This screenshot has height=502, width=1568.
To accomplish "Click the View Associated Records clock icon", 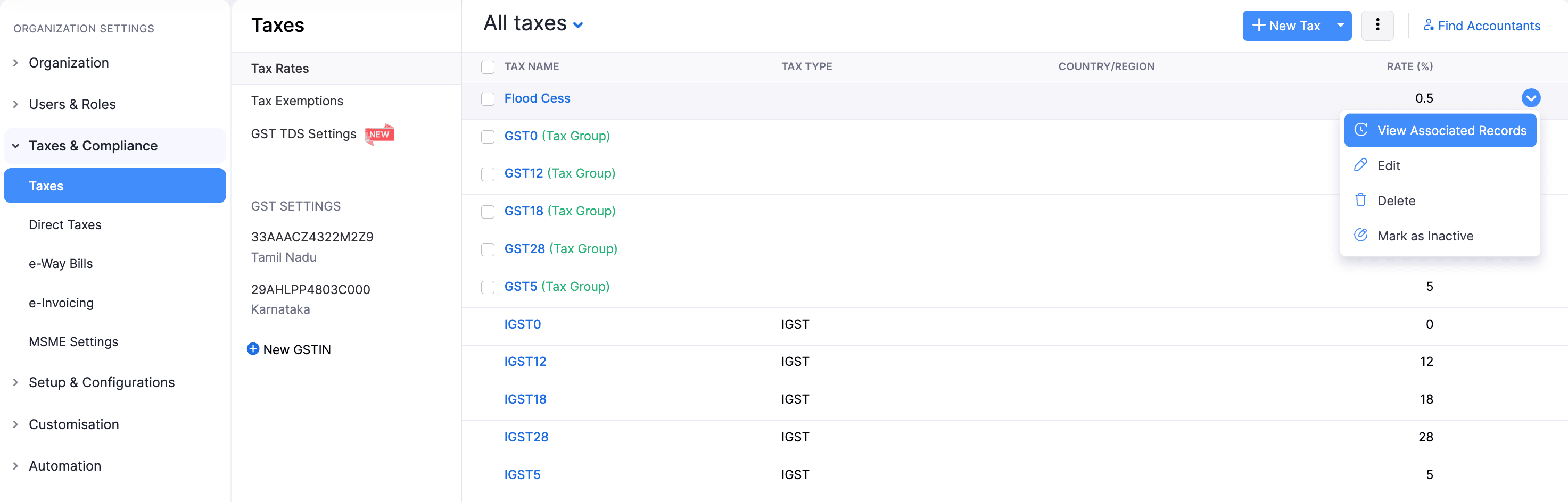I will [x=1360, y=130].
